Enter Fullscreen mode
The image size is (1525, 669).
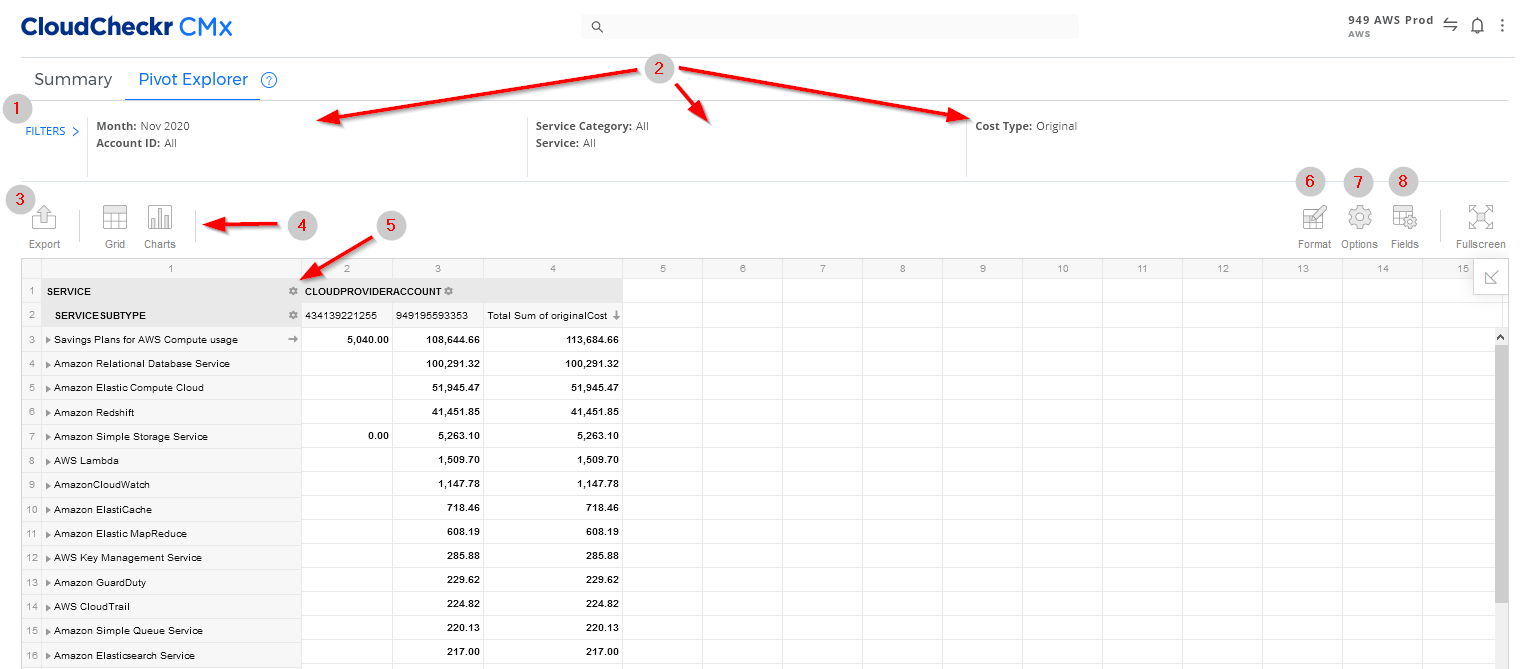(x=1481, y=217)
